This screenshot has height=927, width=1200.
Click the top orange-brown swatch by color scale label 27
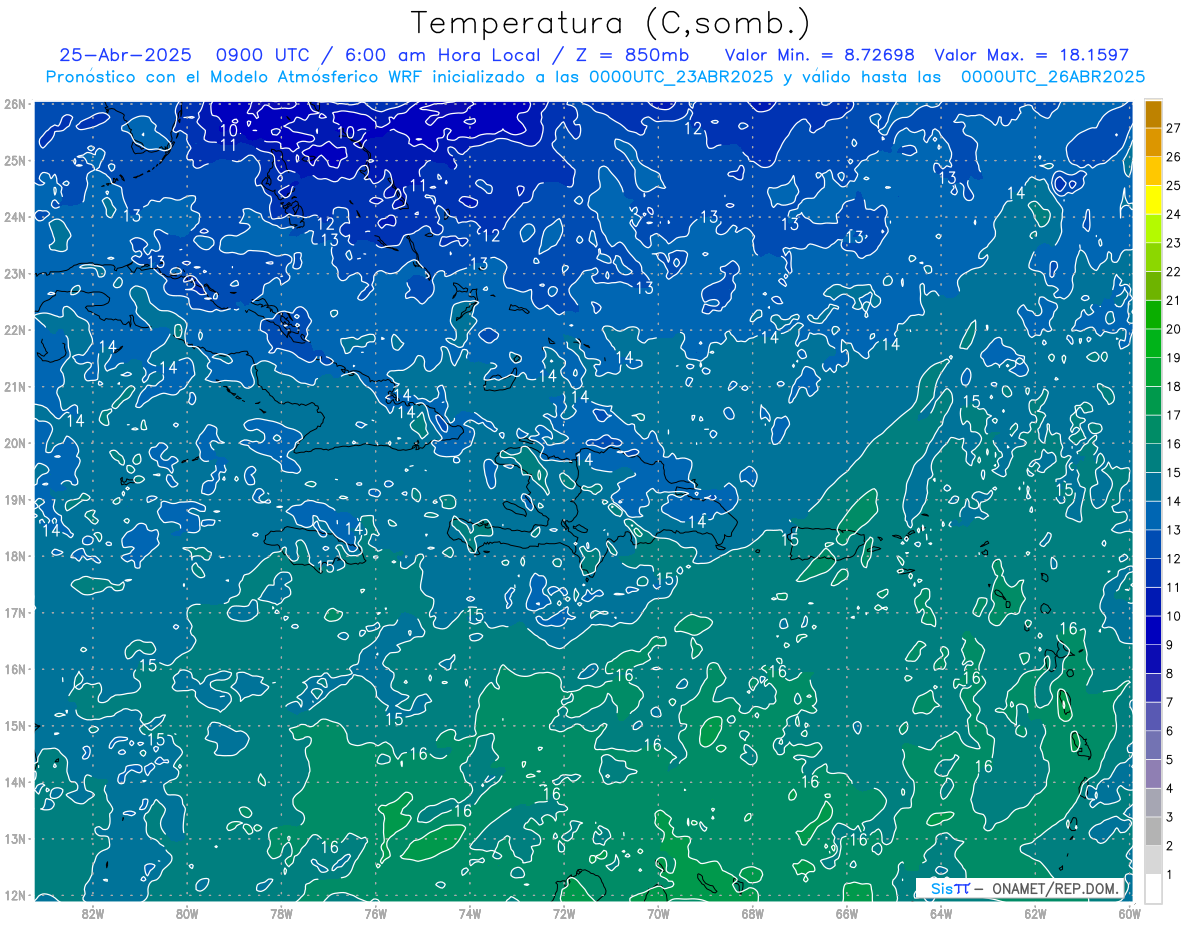pyautogui.click(x=1154, y=114)
